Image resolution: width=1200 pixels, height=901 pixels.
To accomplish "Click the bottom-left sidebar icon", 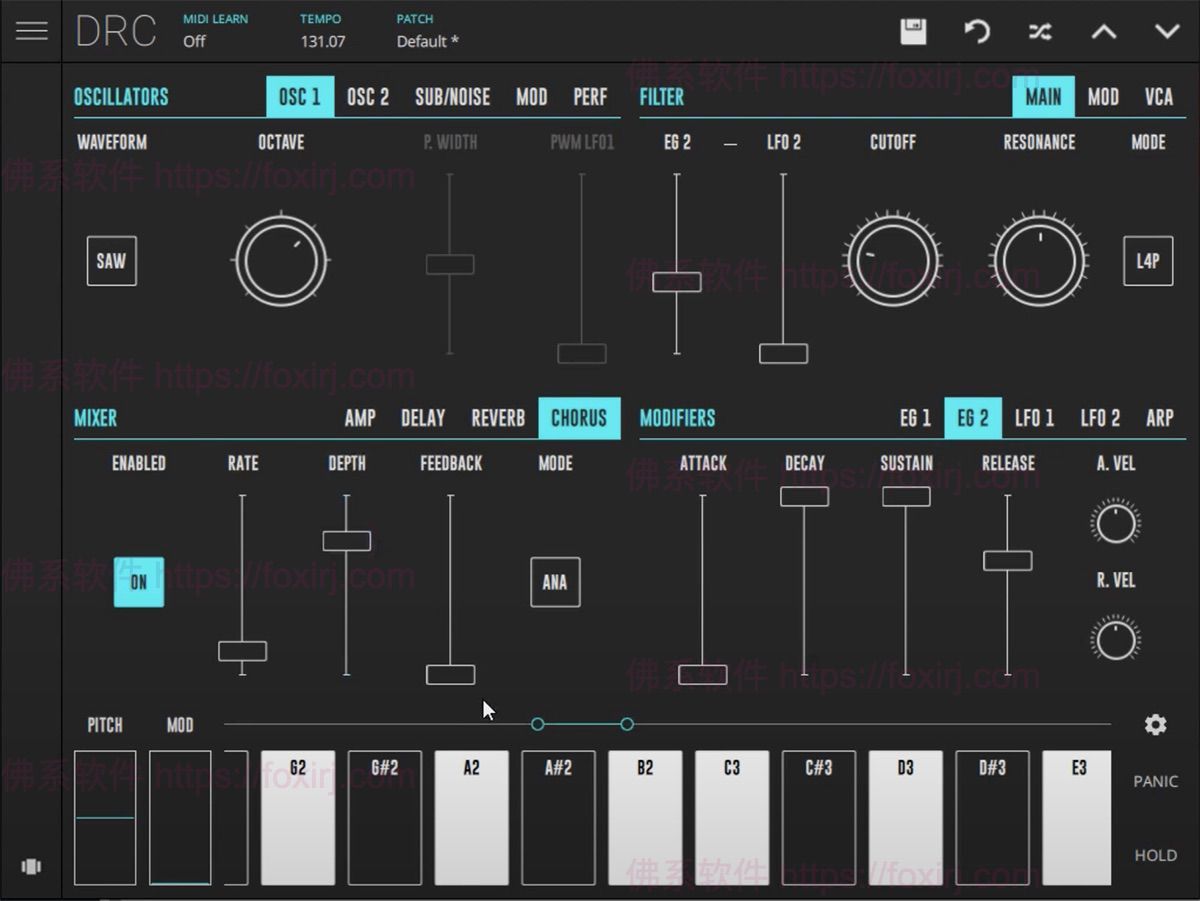I will tap(31, 867).
